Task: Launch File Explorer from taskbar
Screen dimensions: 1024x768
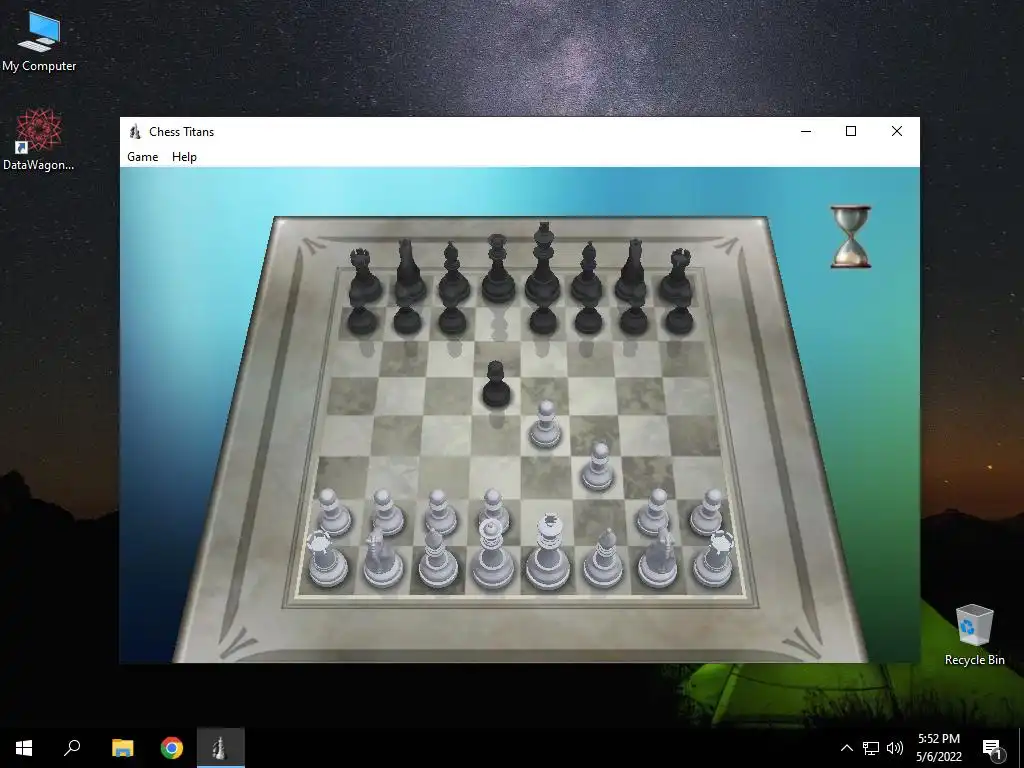Action: (x=122, y=748)
